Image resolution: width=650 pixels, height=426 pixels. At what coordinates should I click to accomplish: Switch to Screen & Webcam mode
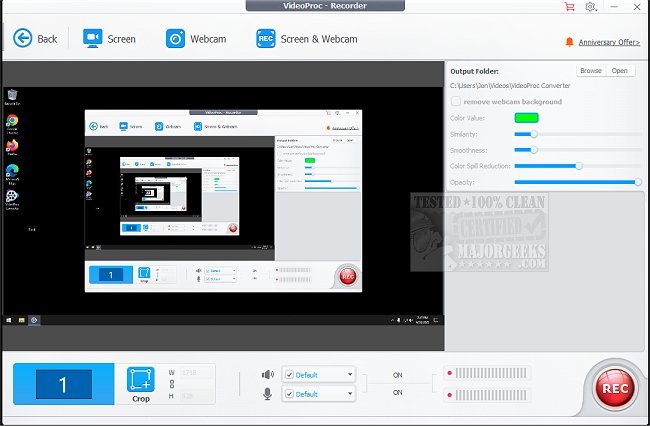[x=306, y=39]
